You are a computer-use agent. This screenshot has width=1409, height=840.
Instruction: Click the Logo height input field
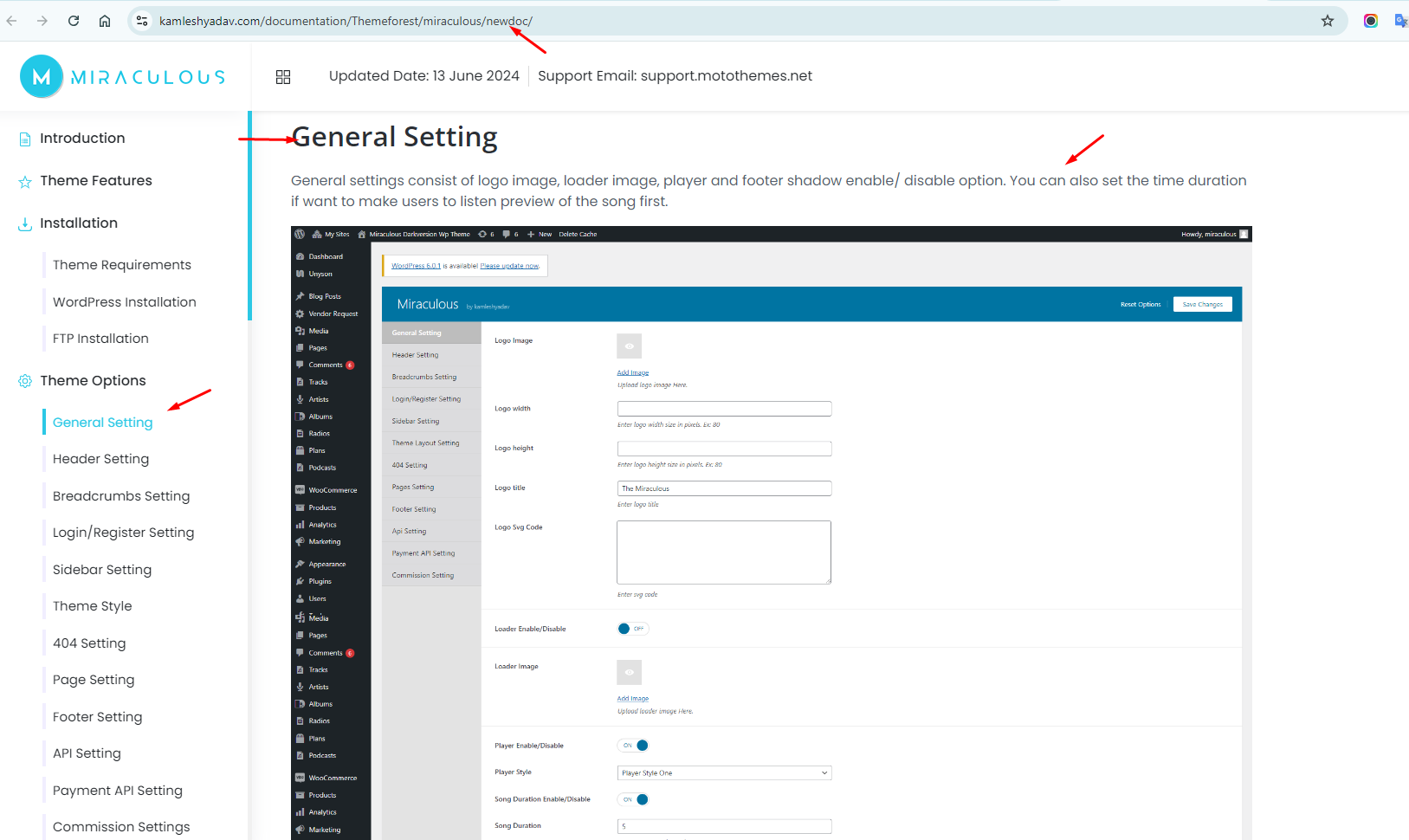724,449
